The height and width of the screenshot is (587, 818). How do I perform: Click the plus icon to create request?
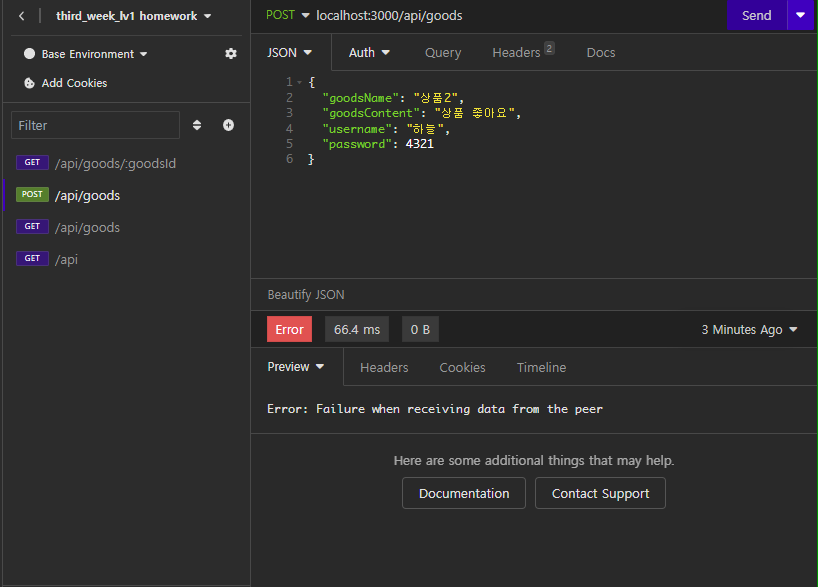[x=228, y=125]
